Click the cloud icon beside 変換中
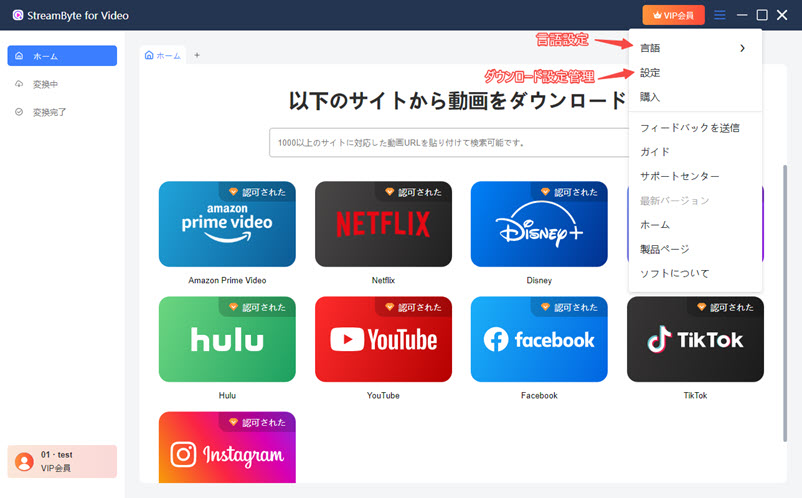802x498 pixels. tap(19, 84)
